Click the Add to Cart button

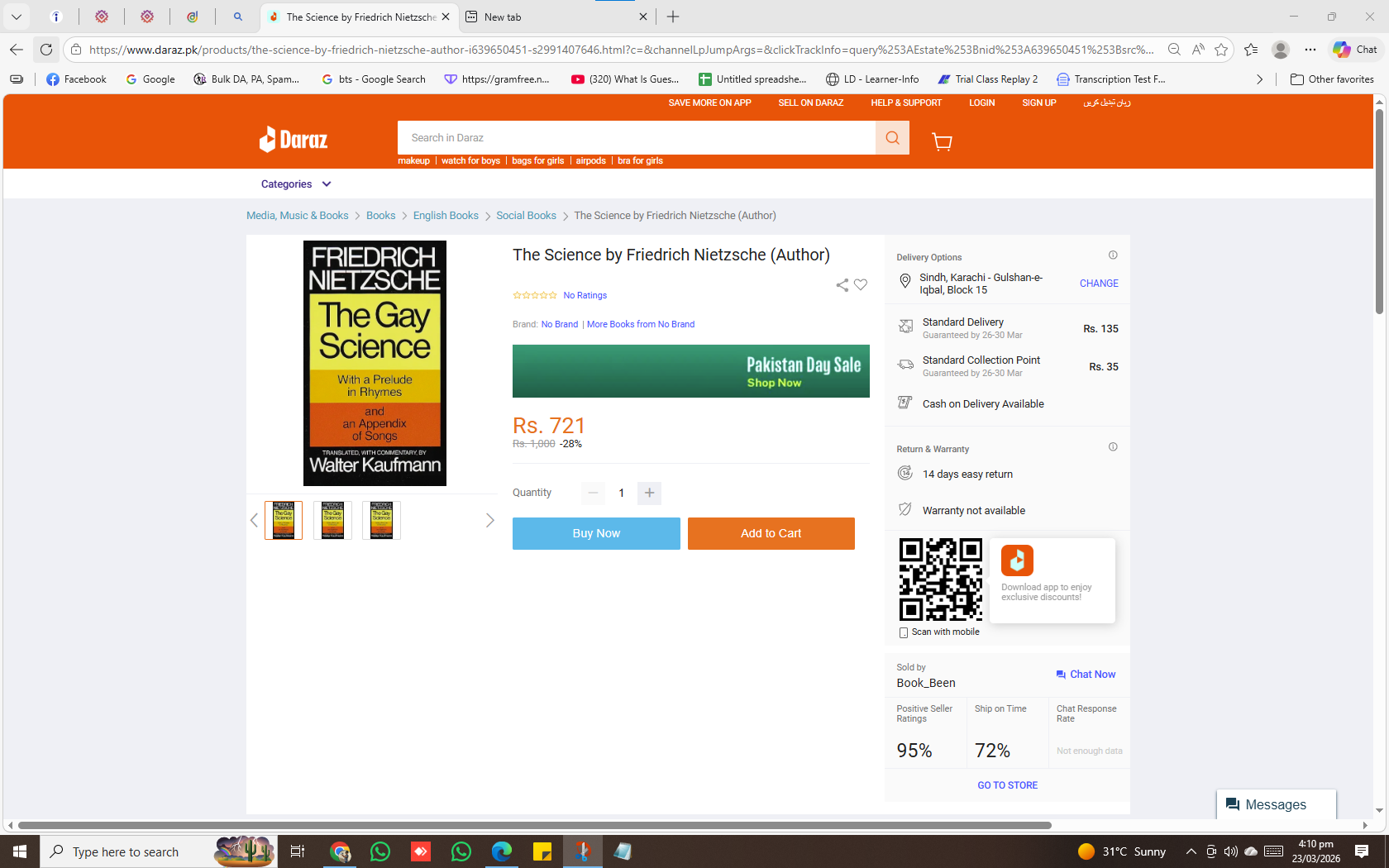tap(771, 533)
